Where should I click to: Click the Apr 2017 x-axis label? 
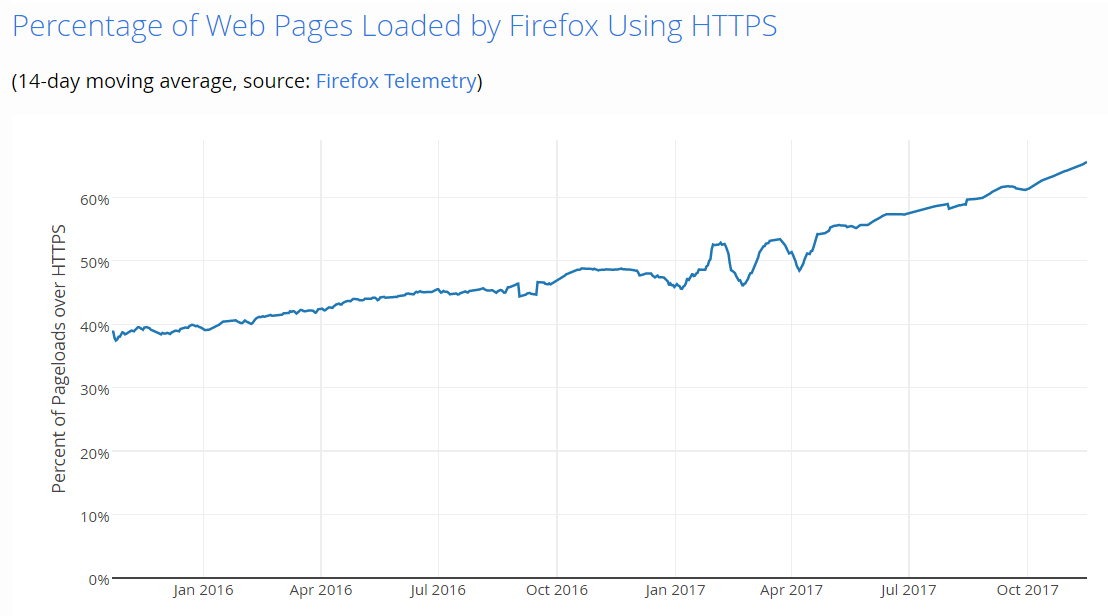coord(791,590)
